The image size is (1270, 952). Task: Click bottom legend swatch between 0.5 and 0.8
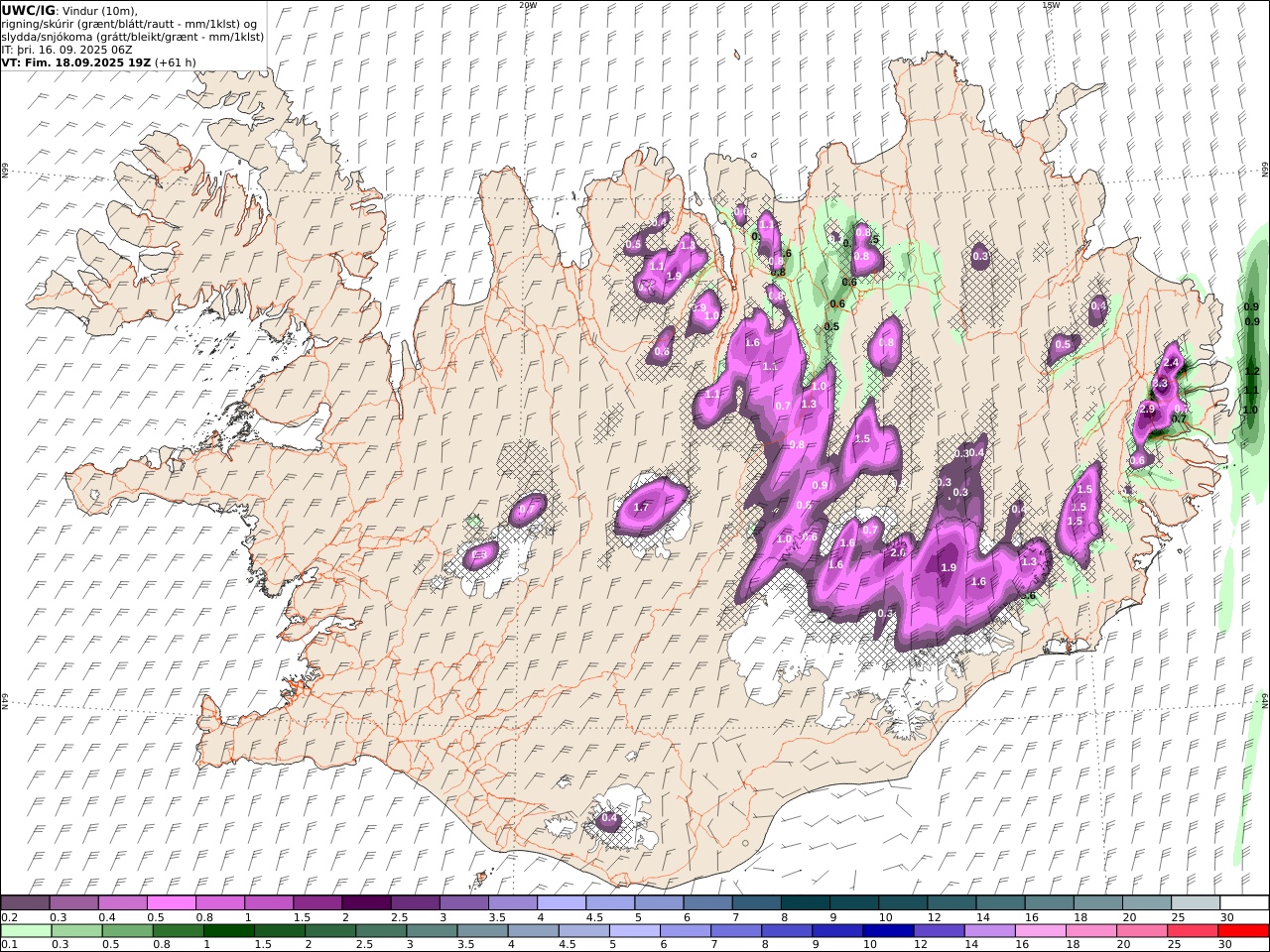(x=127, y=931)
